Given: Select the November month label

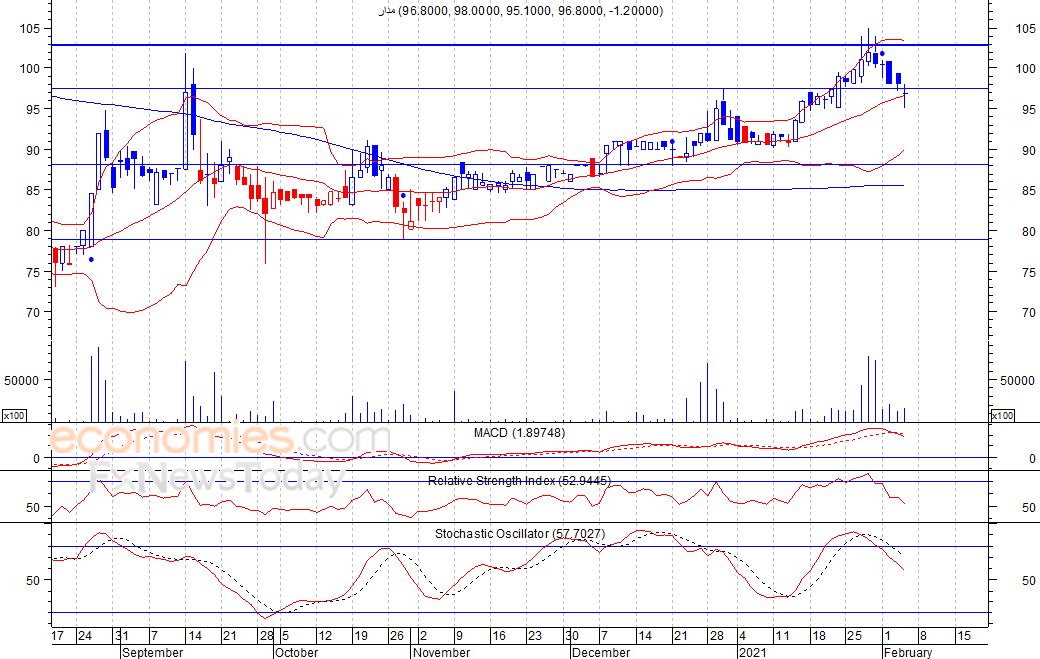Looking at the screenshot, I should [x=441, y=652].
